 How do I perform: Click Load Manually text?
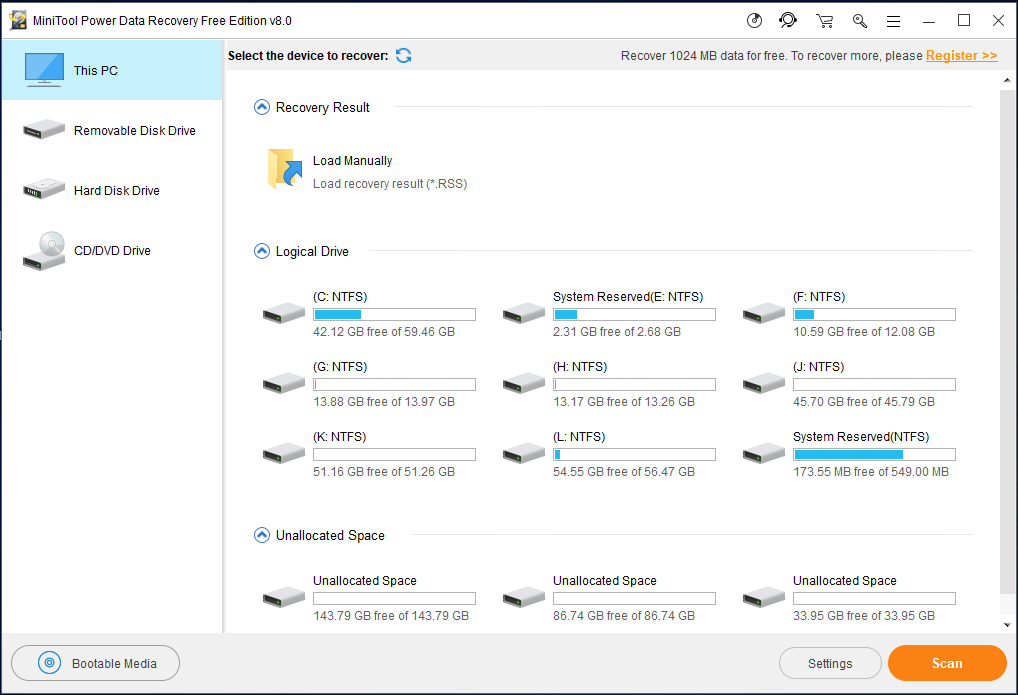[x=353, y=160]
